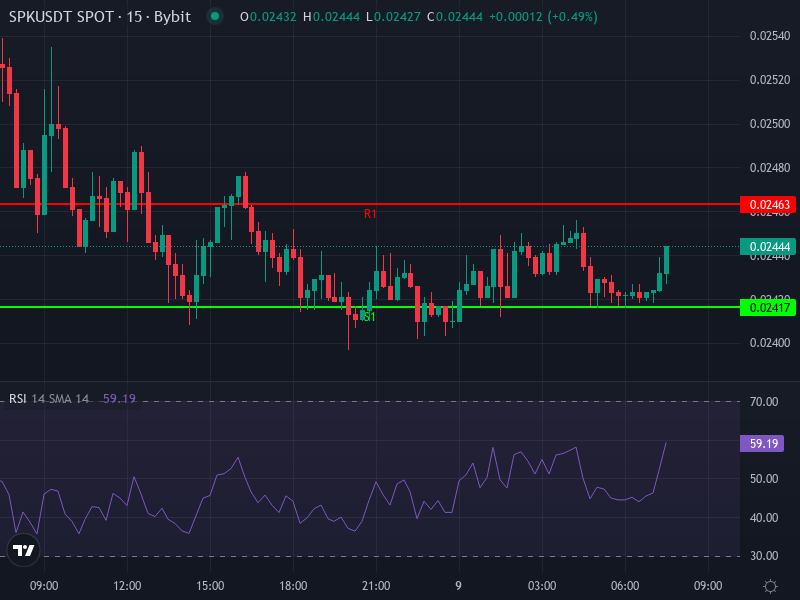Open chart settings via the gear icon
Viewport: 800px width, 600px height.
770,586
